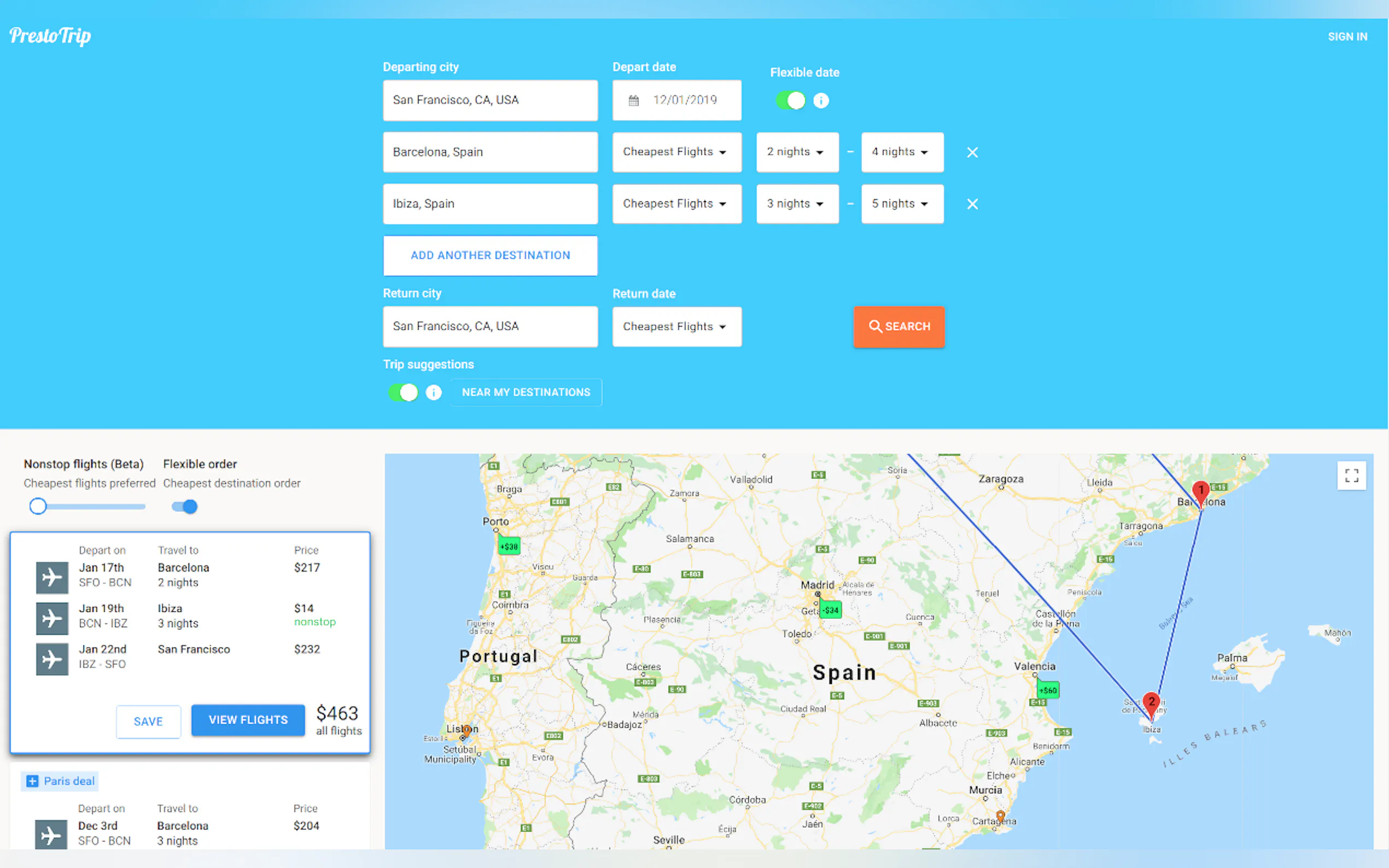The height and width of the screenshot is (868, 1389).
Task: Click the orange SEARCH button
Action: click(x=898, y=327)
